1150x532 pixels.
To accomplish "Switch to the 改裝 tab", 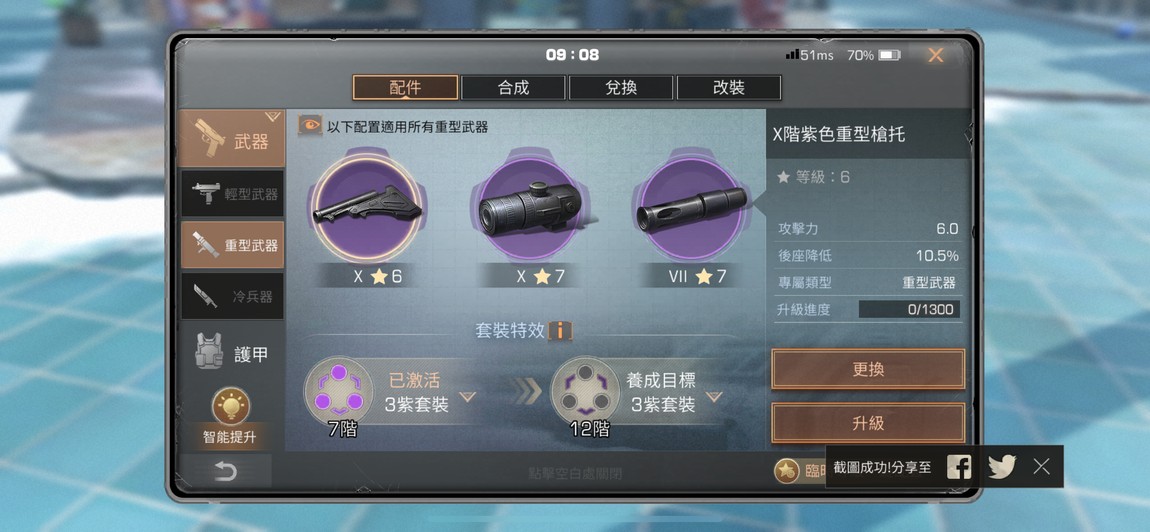I will click(x=729, y=88).
